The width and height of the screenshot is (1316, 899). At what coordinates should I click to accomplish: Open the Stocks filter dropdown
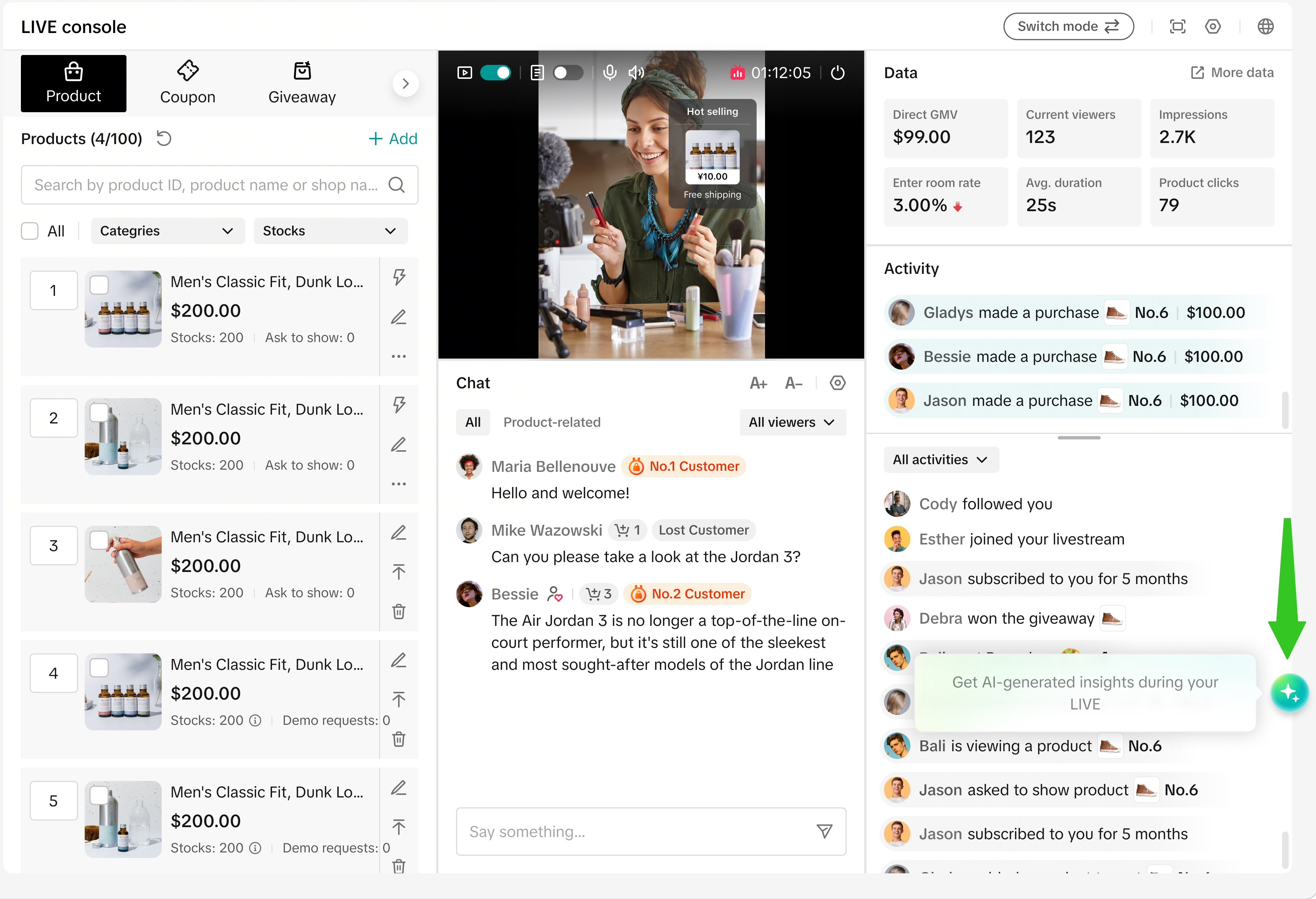tap(331, 231)
